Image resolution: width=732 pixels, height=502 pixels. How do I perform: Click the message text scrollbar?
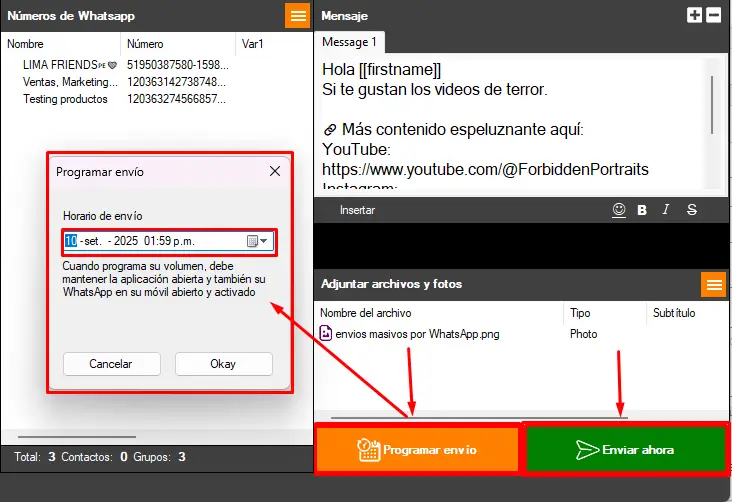pos(712,100)
